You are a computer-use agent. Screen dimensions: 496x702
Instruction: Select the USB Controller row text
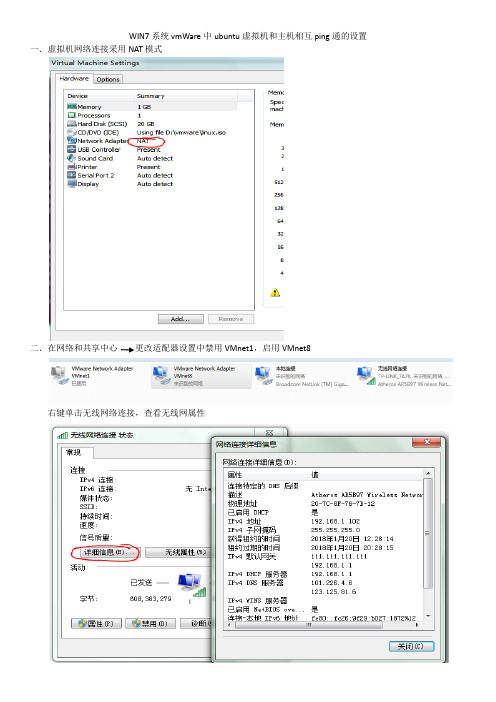coord(98,150)
